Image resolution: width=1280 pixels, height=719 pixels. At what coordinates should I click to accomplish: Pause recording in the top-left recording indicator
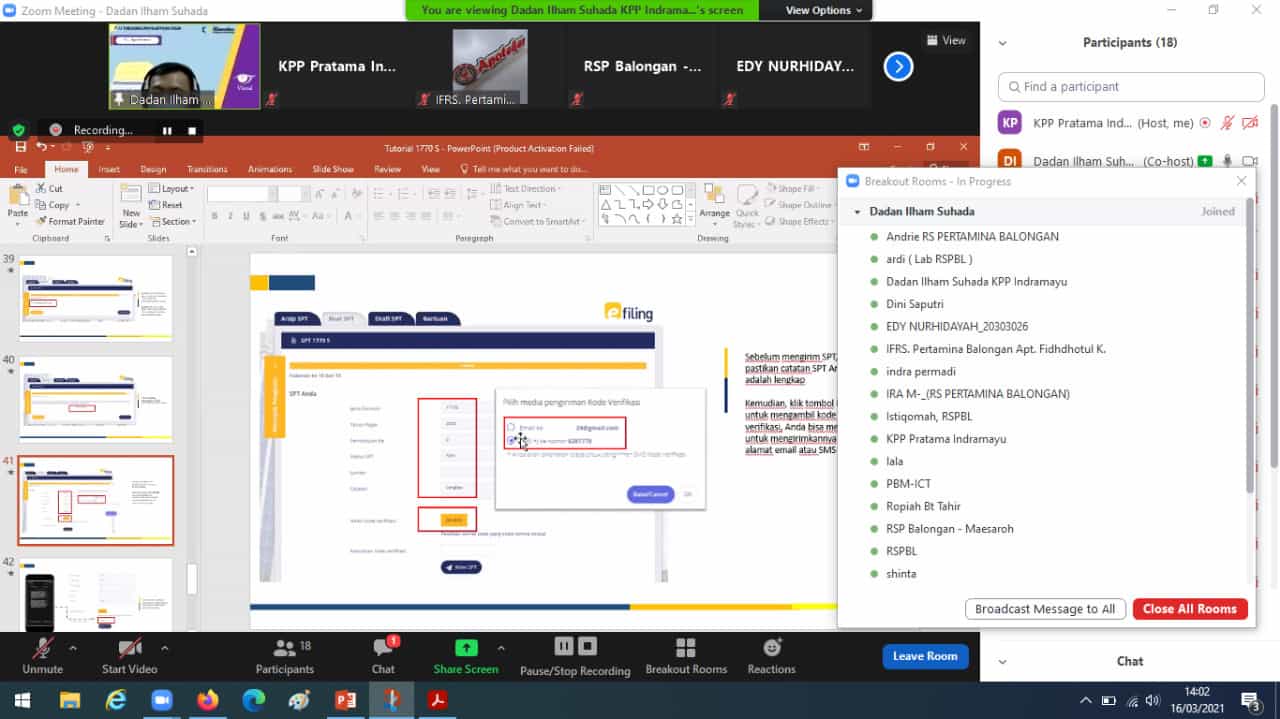click(167, 130)
